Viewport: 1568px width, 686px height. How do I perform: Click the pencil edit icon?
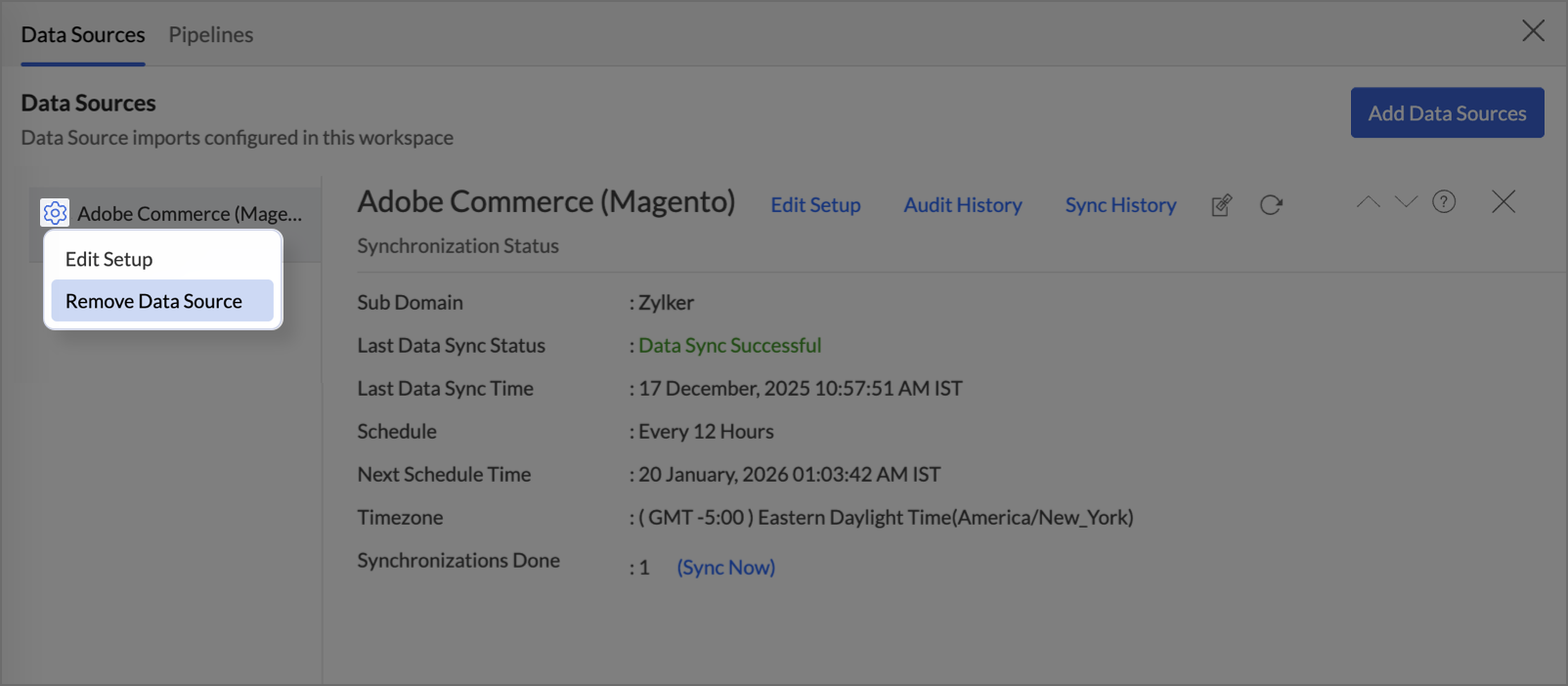pyautogui.click(x=1221, y=205)
